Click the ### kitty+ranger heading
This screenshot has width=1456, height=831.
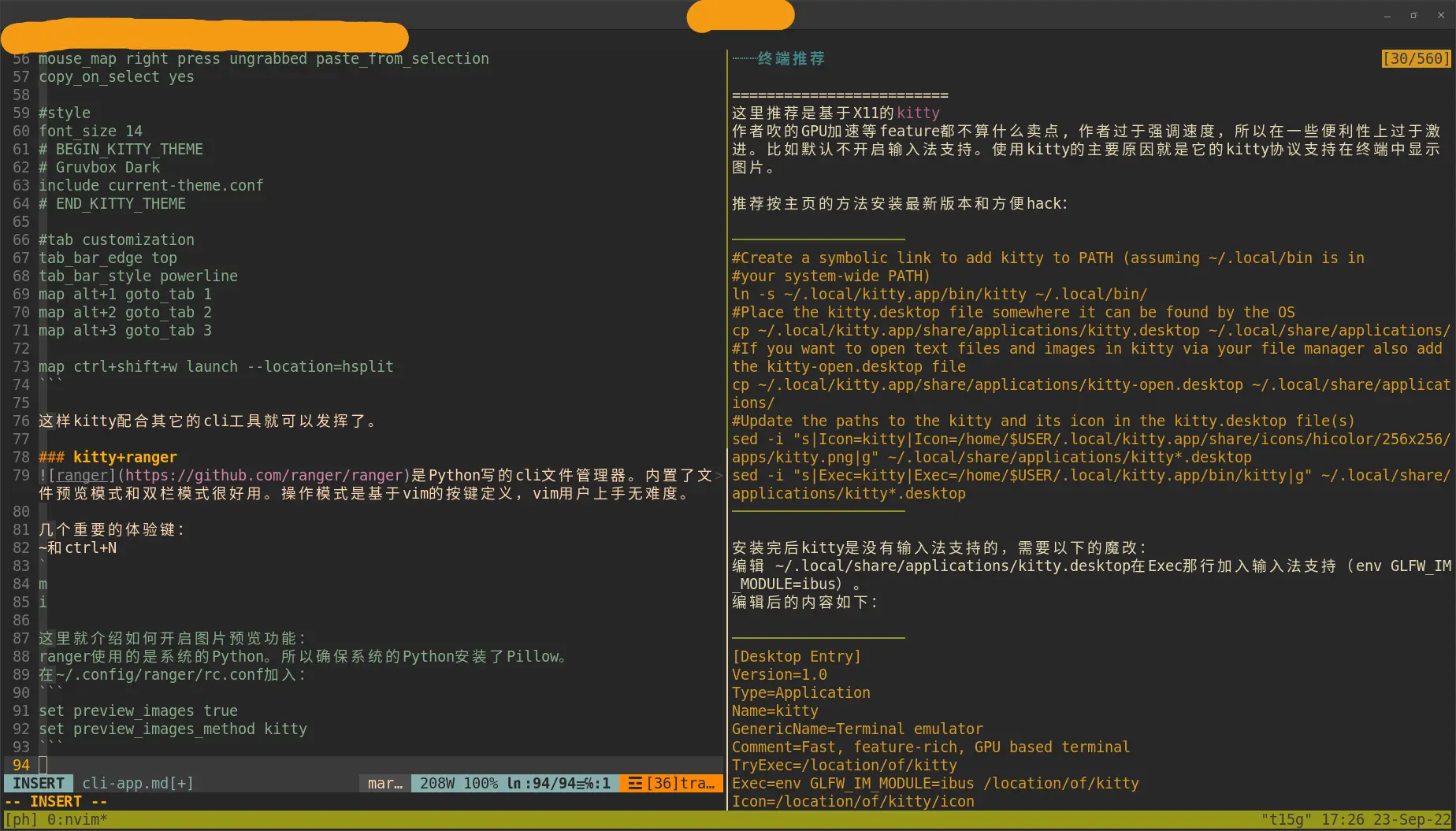tap(108, 457)
